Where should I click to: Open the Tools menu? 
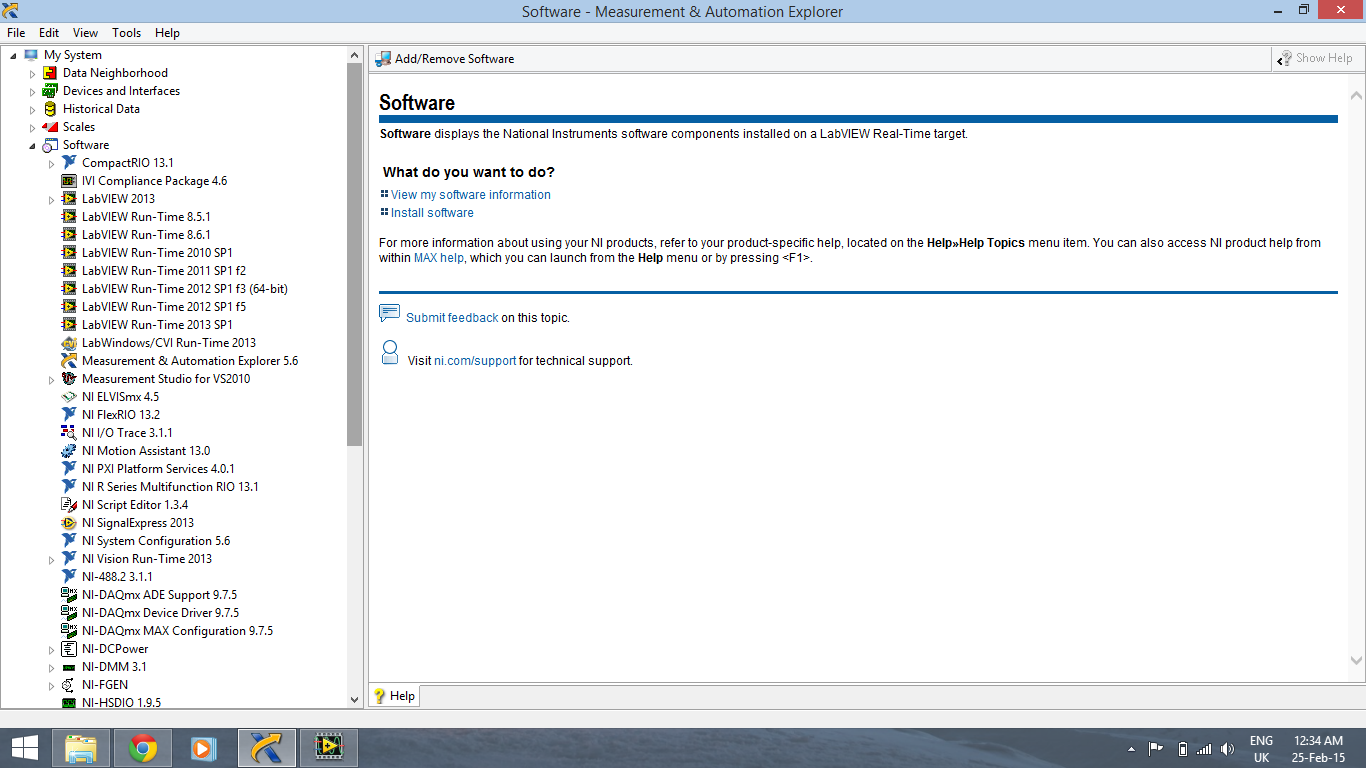pyautogui.click(x=126, y=33)
